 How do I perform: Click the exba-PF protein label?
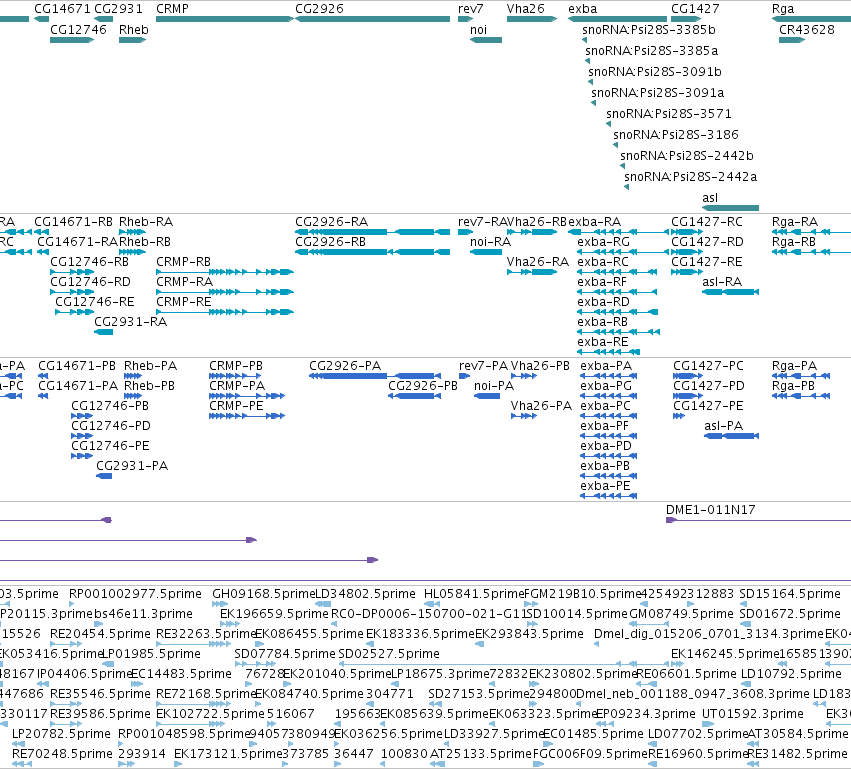(604, 426)
